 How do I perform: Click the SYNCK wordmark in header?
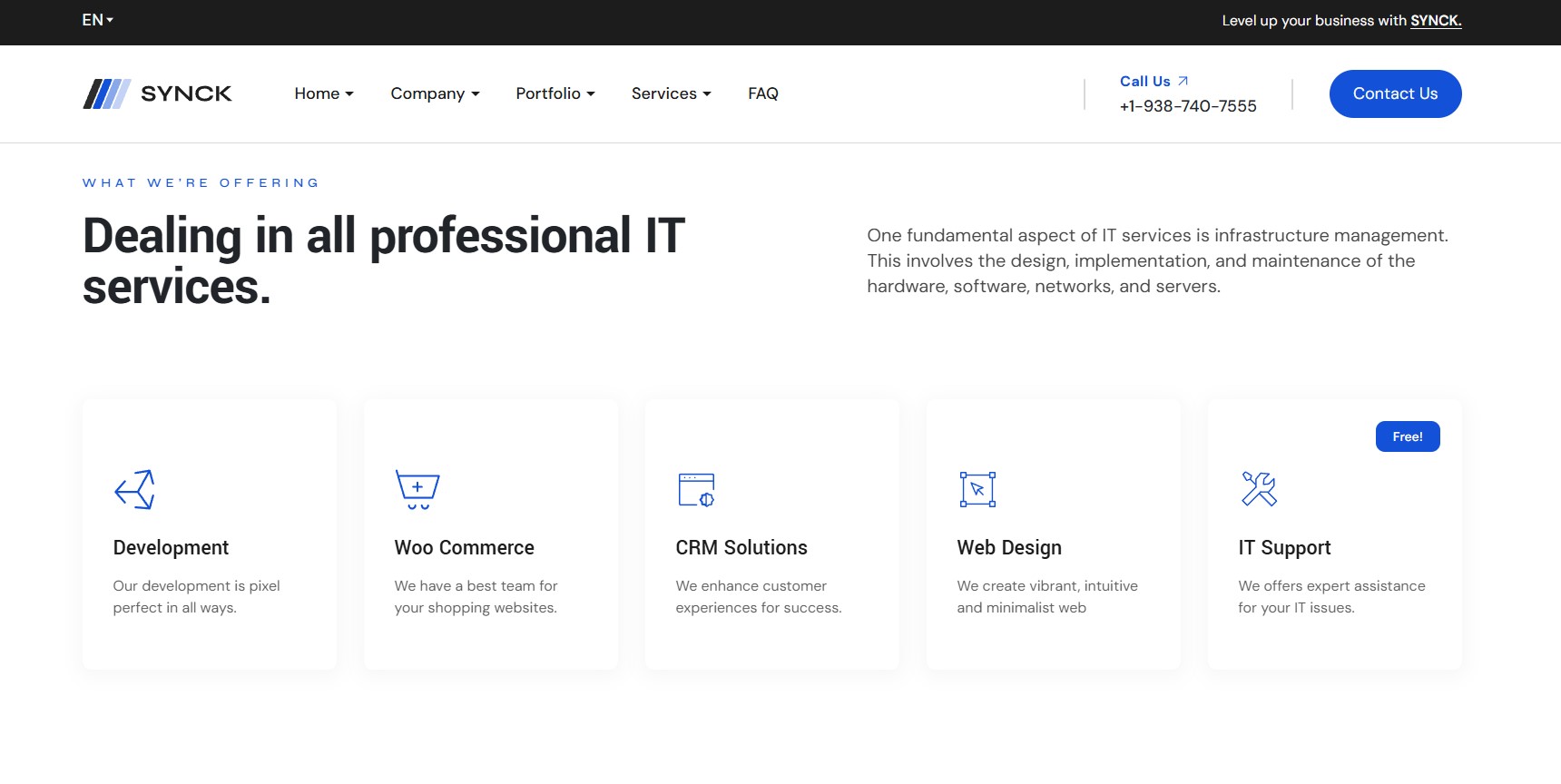tap(186, 93)
